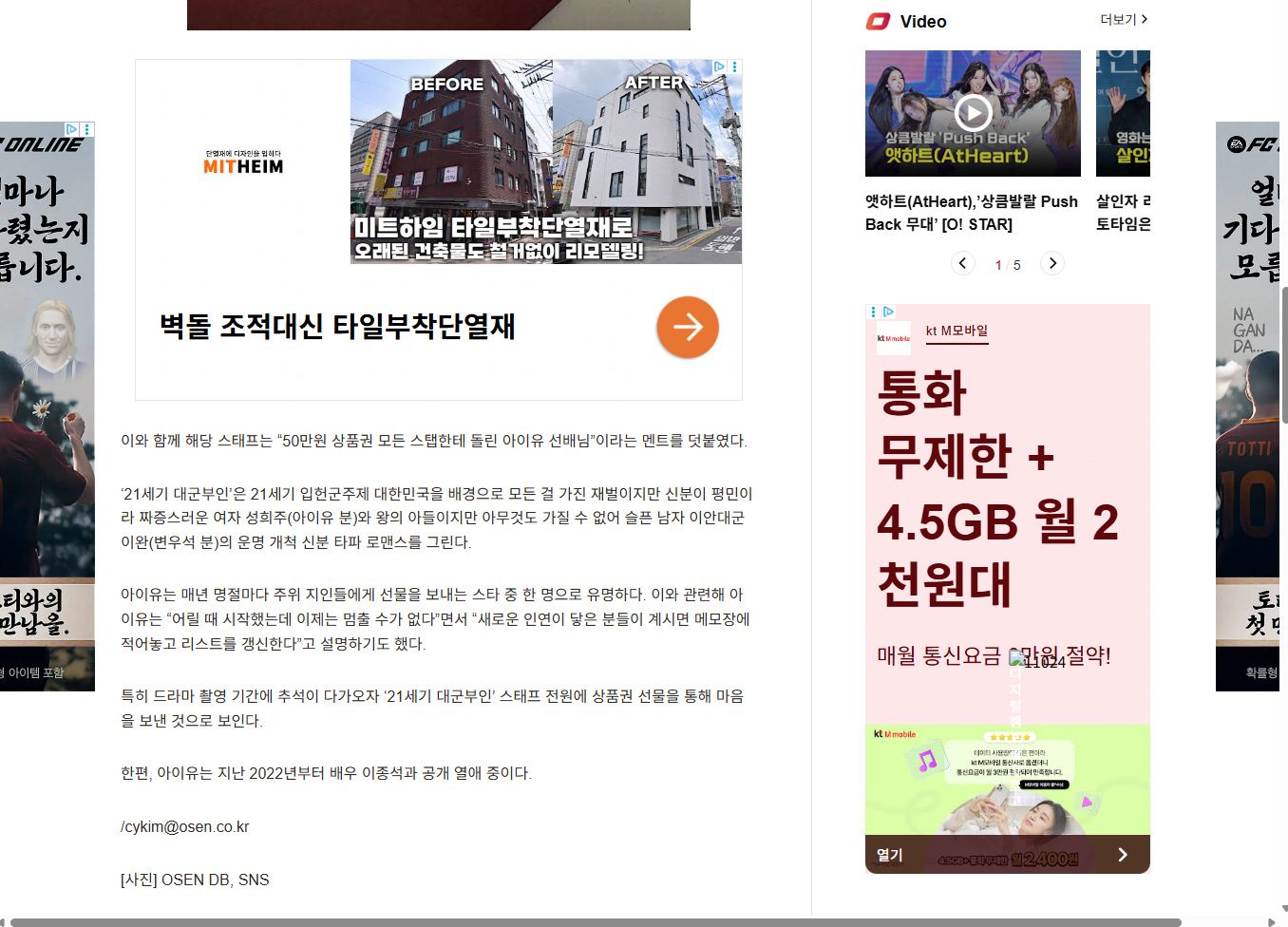The width and height of the screenshot is (1288, 927).
Task: Click the red Video section logo icon
Action: pyautogui.click(x=878, y=21)
